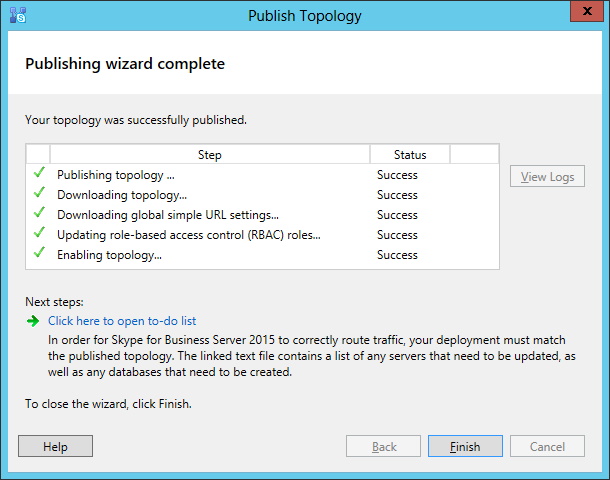Click the Finish button
The image size is (610, 480).
465,446
